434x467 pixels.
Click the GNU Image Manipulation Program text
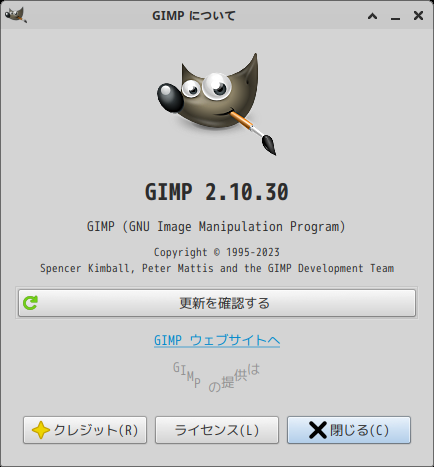point(216,227)
